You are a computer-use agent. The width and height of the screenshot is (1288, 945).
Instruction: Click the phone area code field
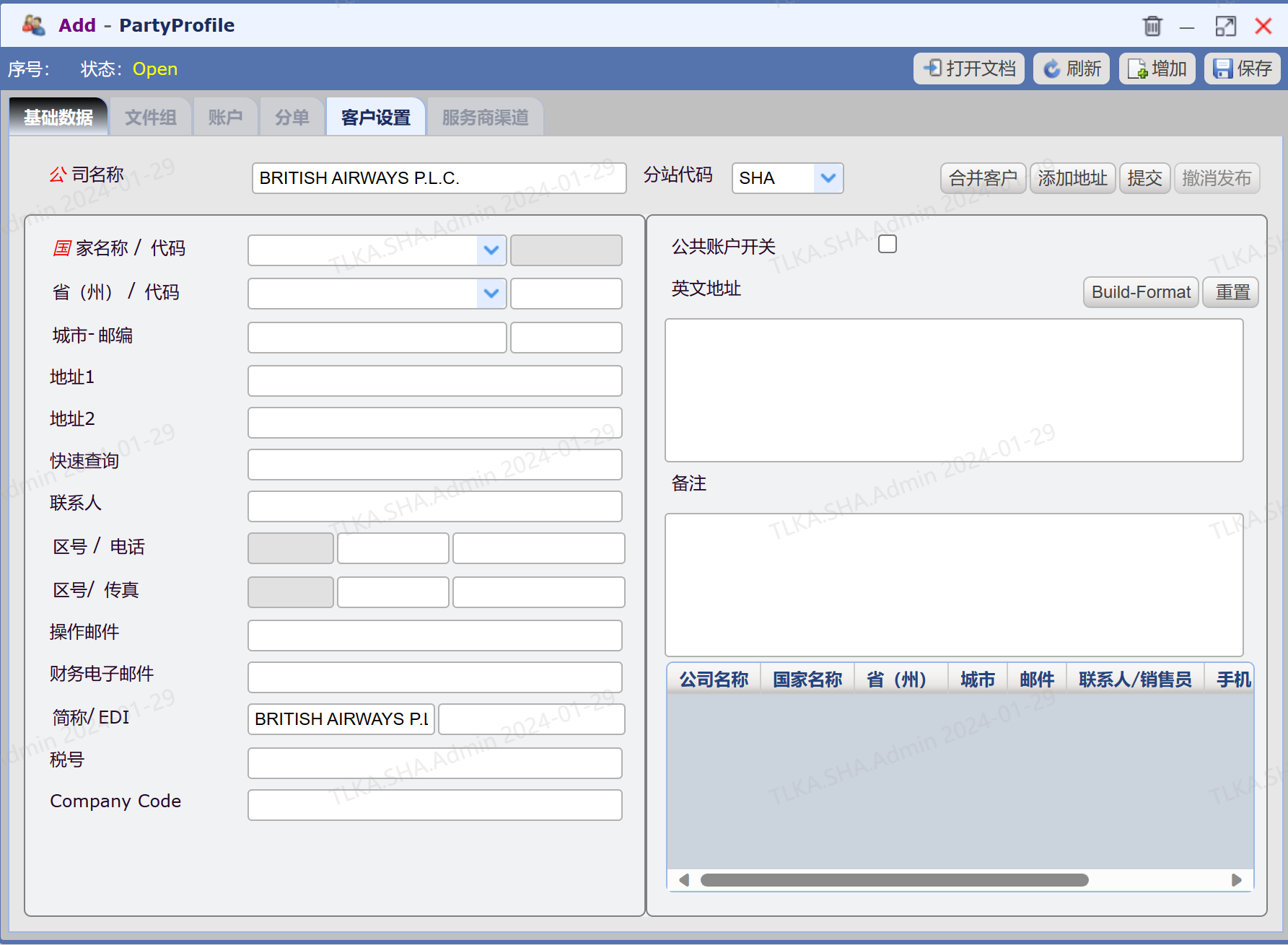click(x=393, y=548)
